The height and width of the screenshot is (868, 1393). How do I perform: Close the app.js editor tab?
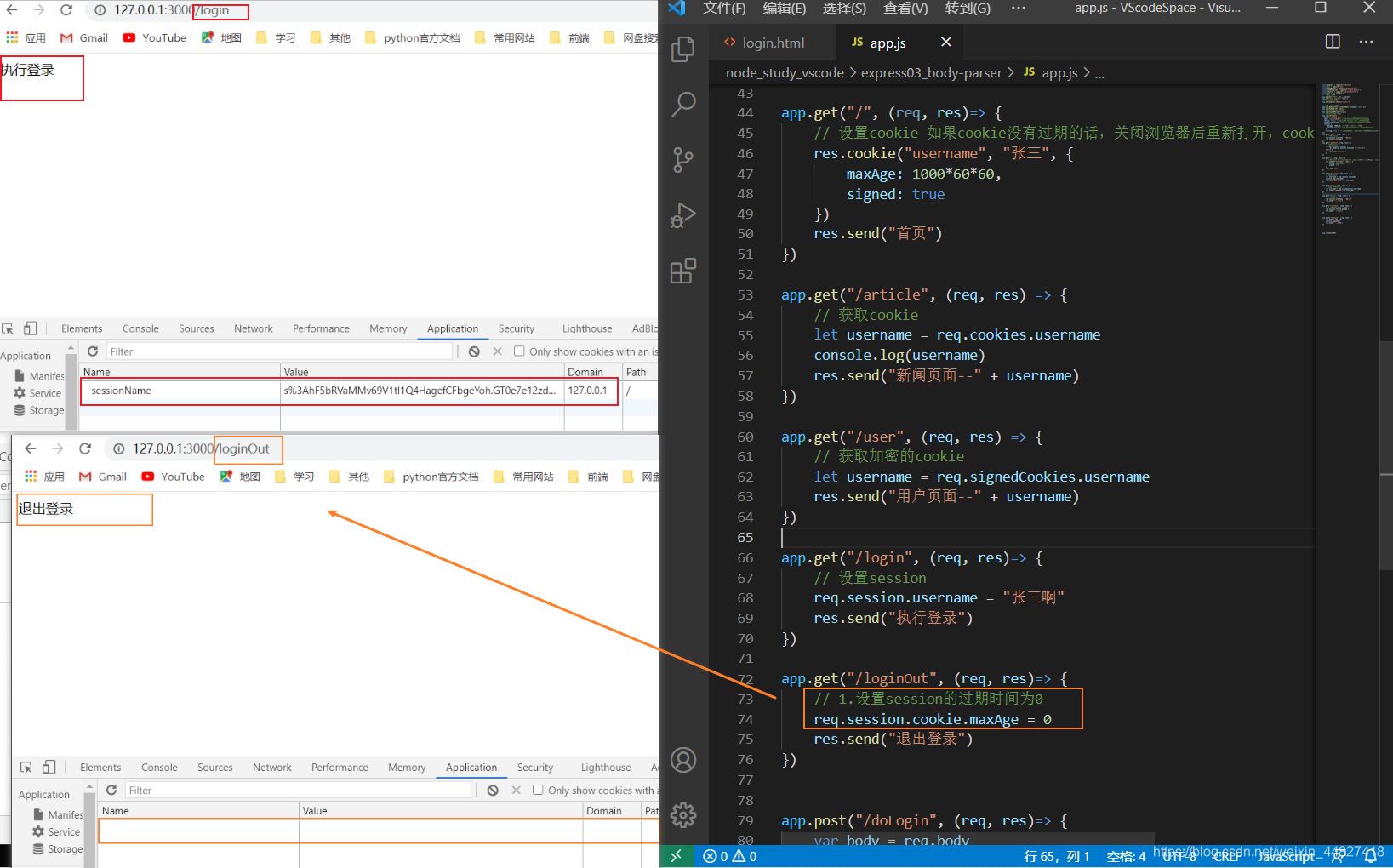[x=945, y=42]
